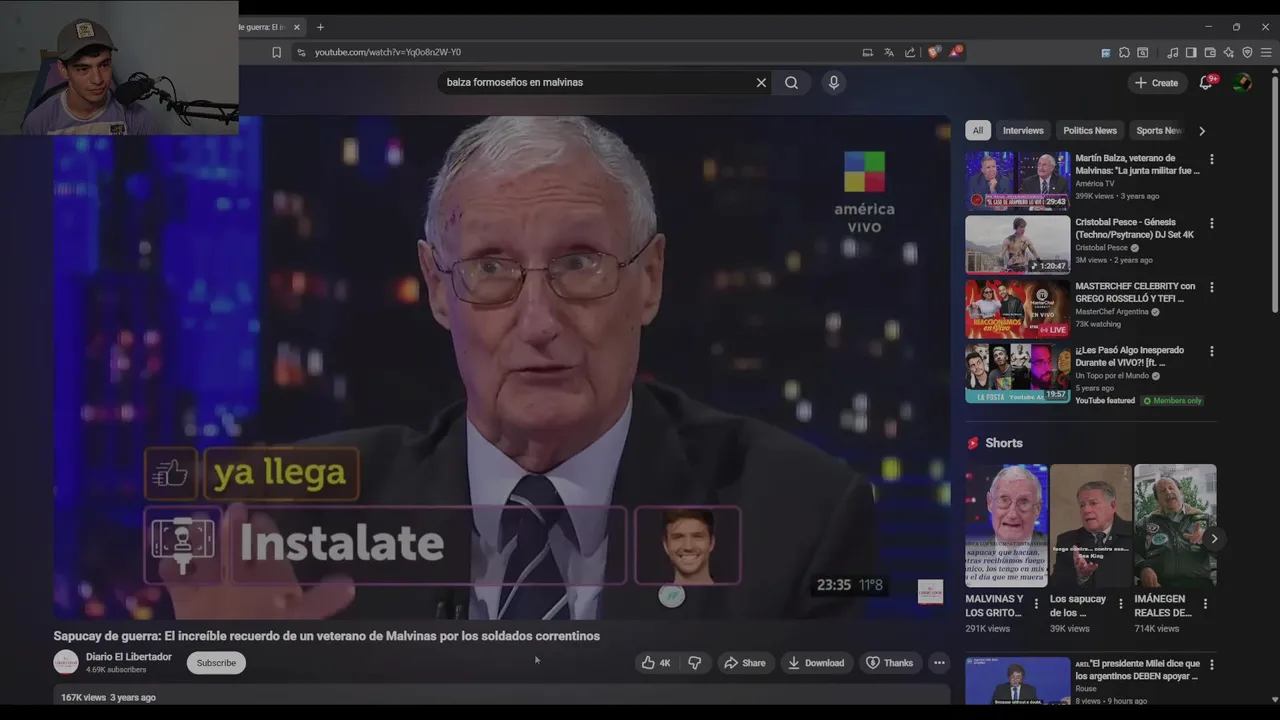This screenshot has width=1280, height=720.
Task: Open options for the MASTERCHEF CELEBRITY video
Action: pos(1212,287)
